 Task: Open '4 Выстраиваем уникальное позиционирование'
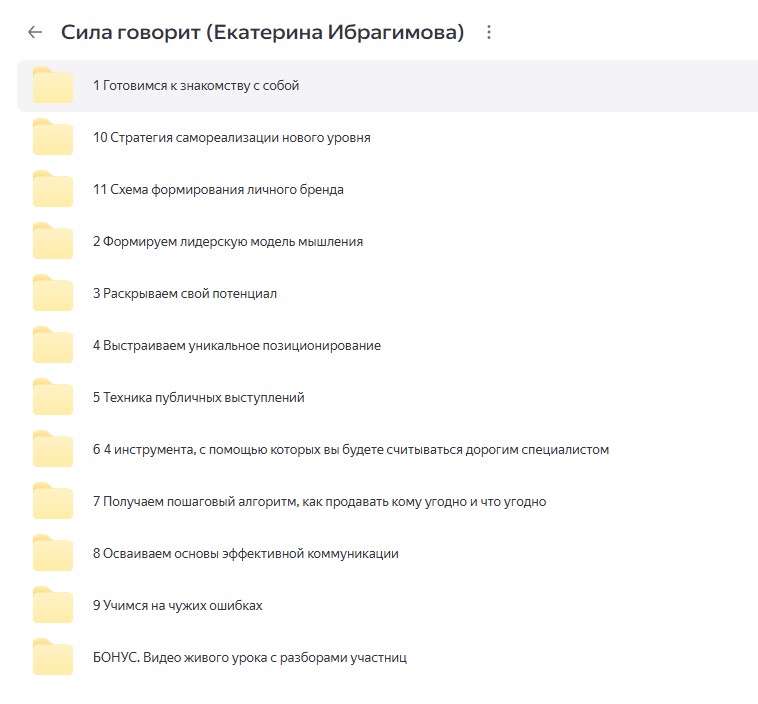click(237, 346)
